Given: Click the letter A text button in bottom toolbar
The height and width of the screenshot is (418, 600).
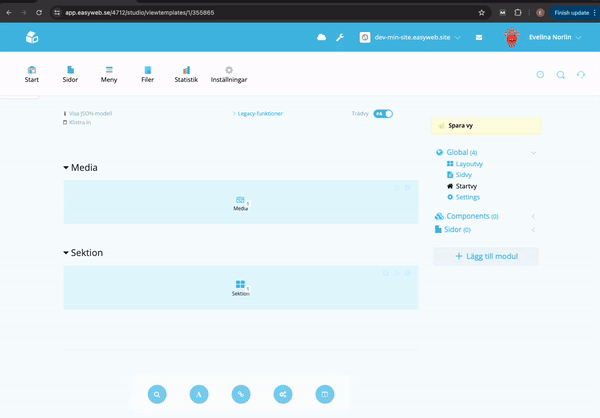Looking at the screenshot, I should (x=199, y=394).
